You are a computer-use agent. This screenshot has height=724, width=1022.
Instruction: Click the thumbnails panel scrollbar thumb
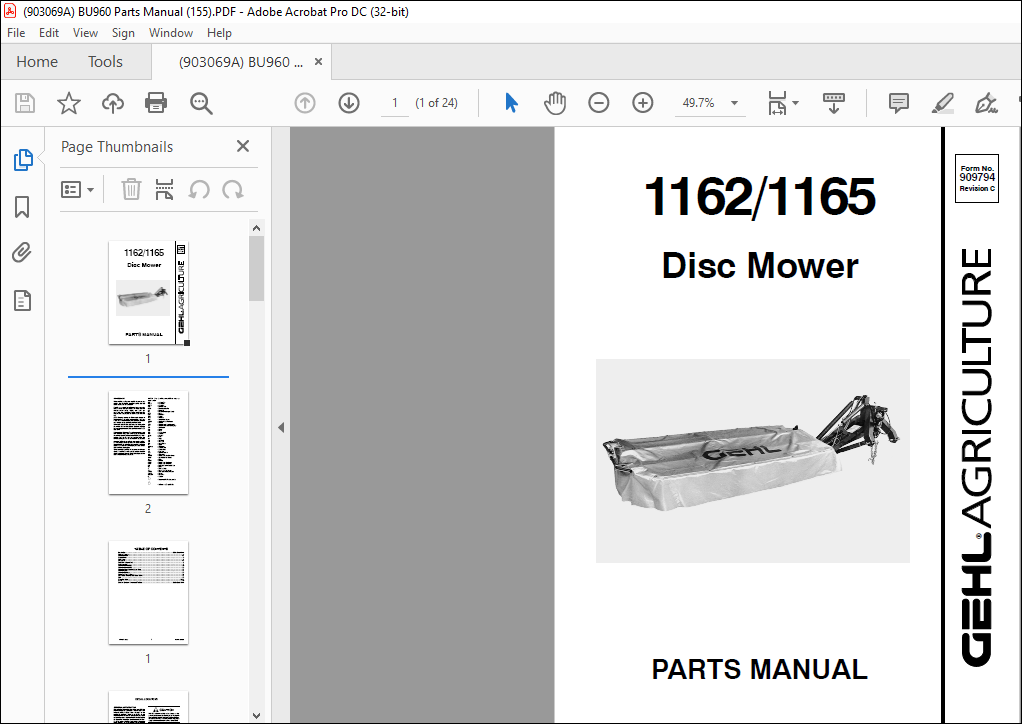[x=256, y=268]
